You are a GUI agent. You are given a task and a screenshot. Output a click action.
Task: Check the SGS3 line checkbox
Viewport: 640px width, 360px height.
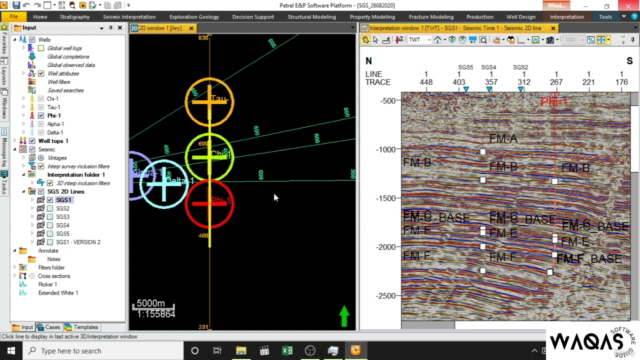click(50, 217)
